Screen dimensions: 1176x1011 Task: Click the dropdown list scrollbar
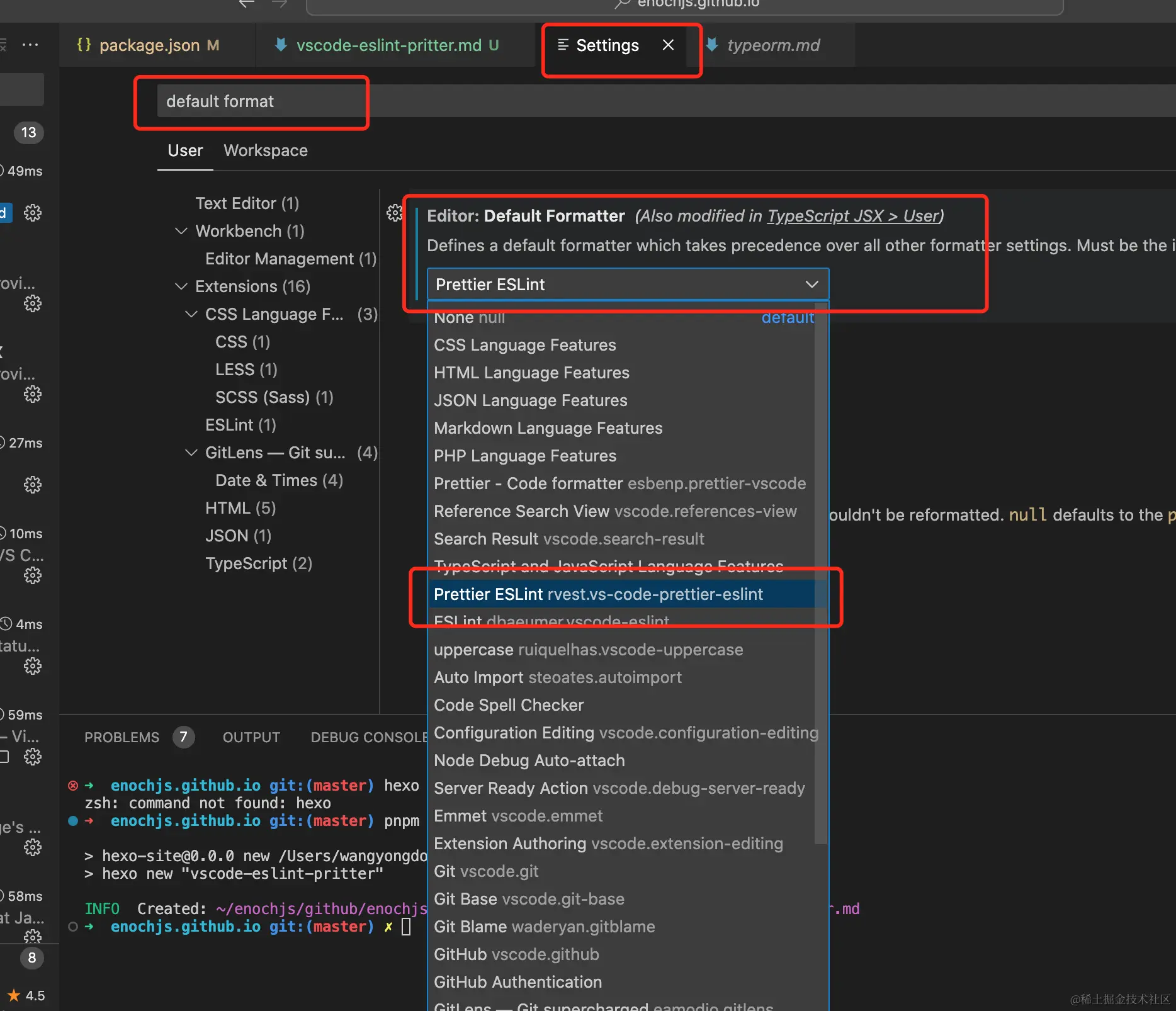[820, 573]
